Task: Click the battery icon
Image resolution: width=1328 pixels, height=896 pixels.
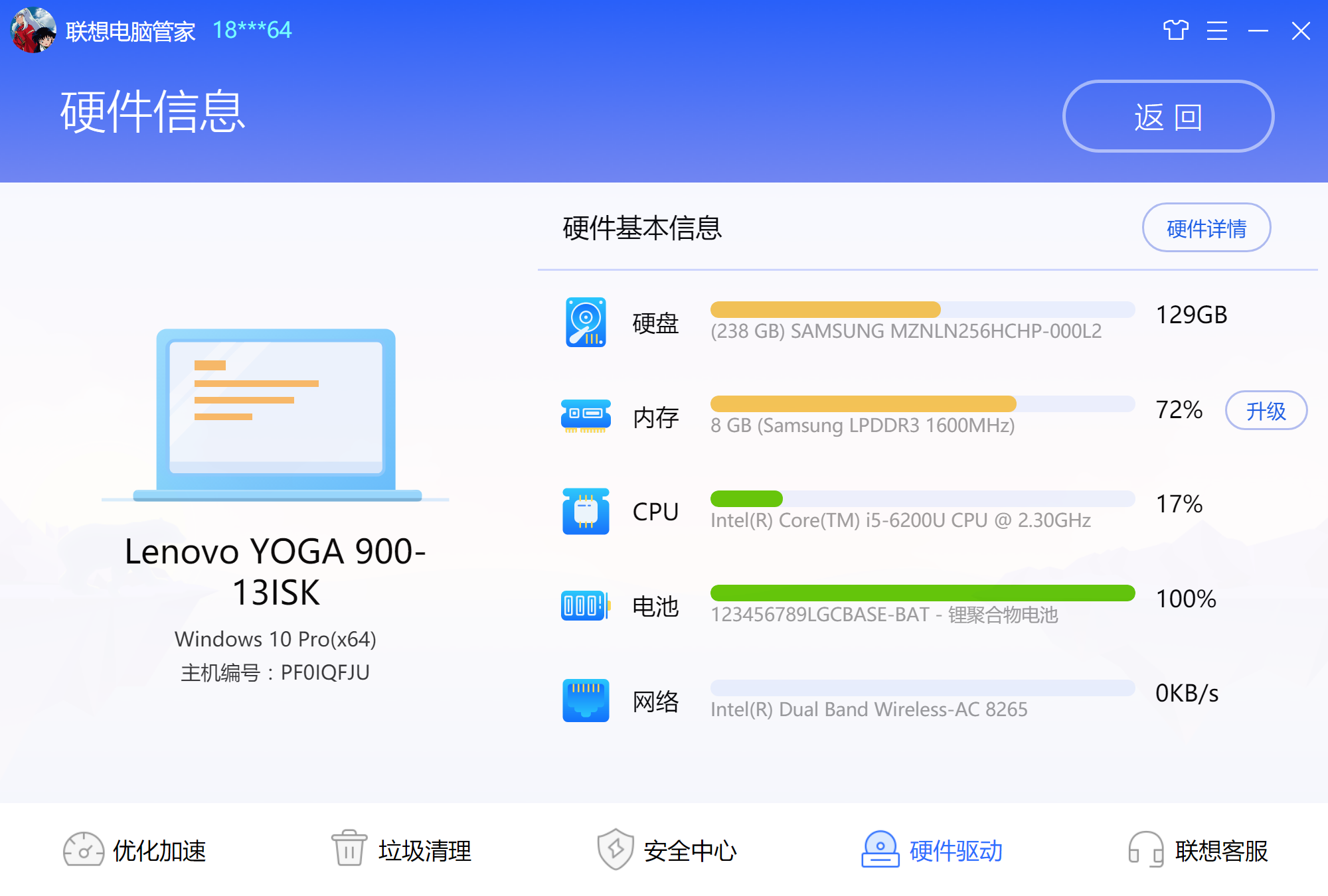Action: [586, 605]
